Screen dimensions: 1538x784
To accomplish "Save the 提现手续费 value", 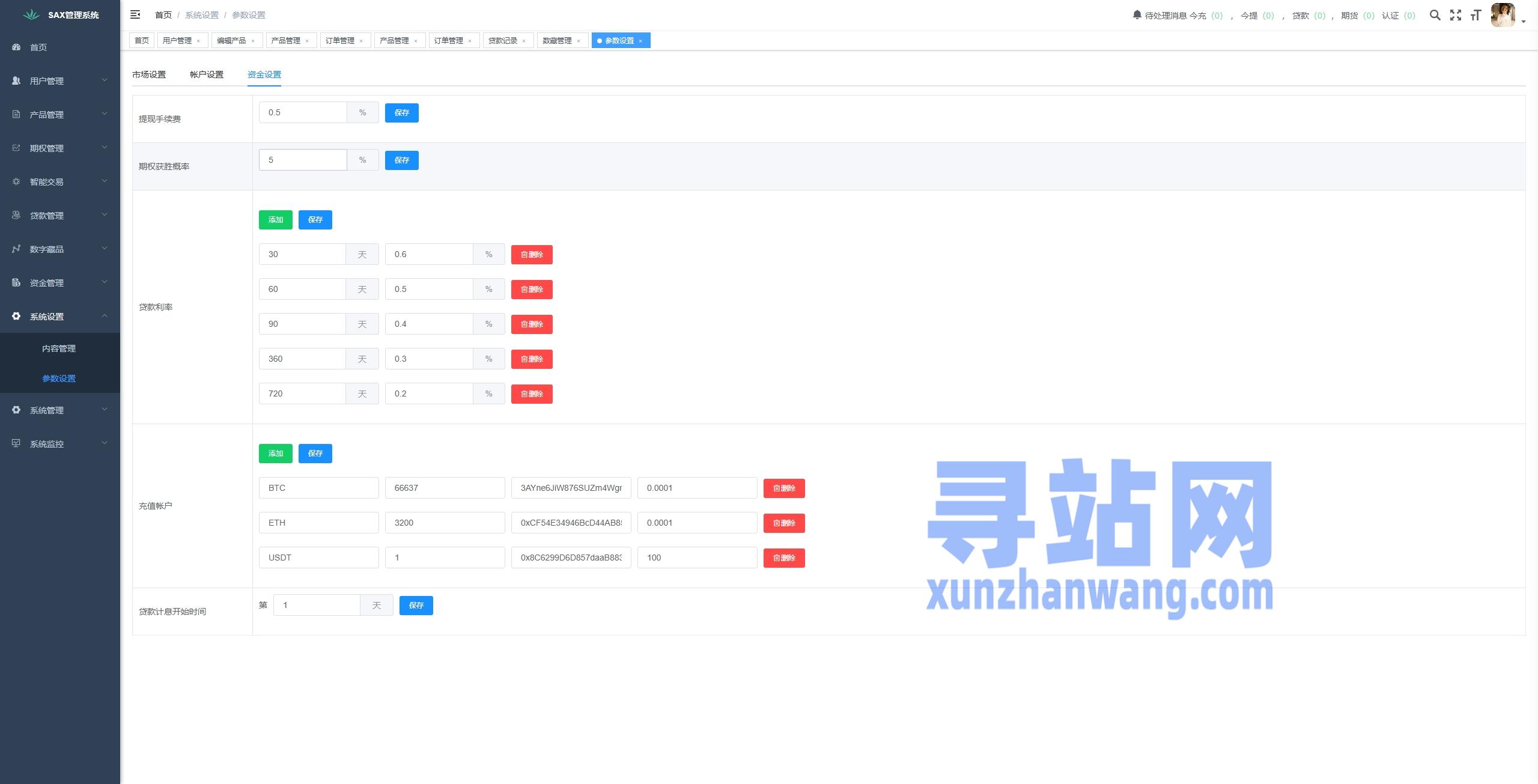I will [402, 113].
